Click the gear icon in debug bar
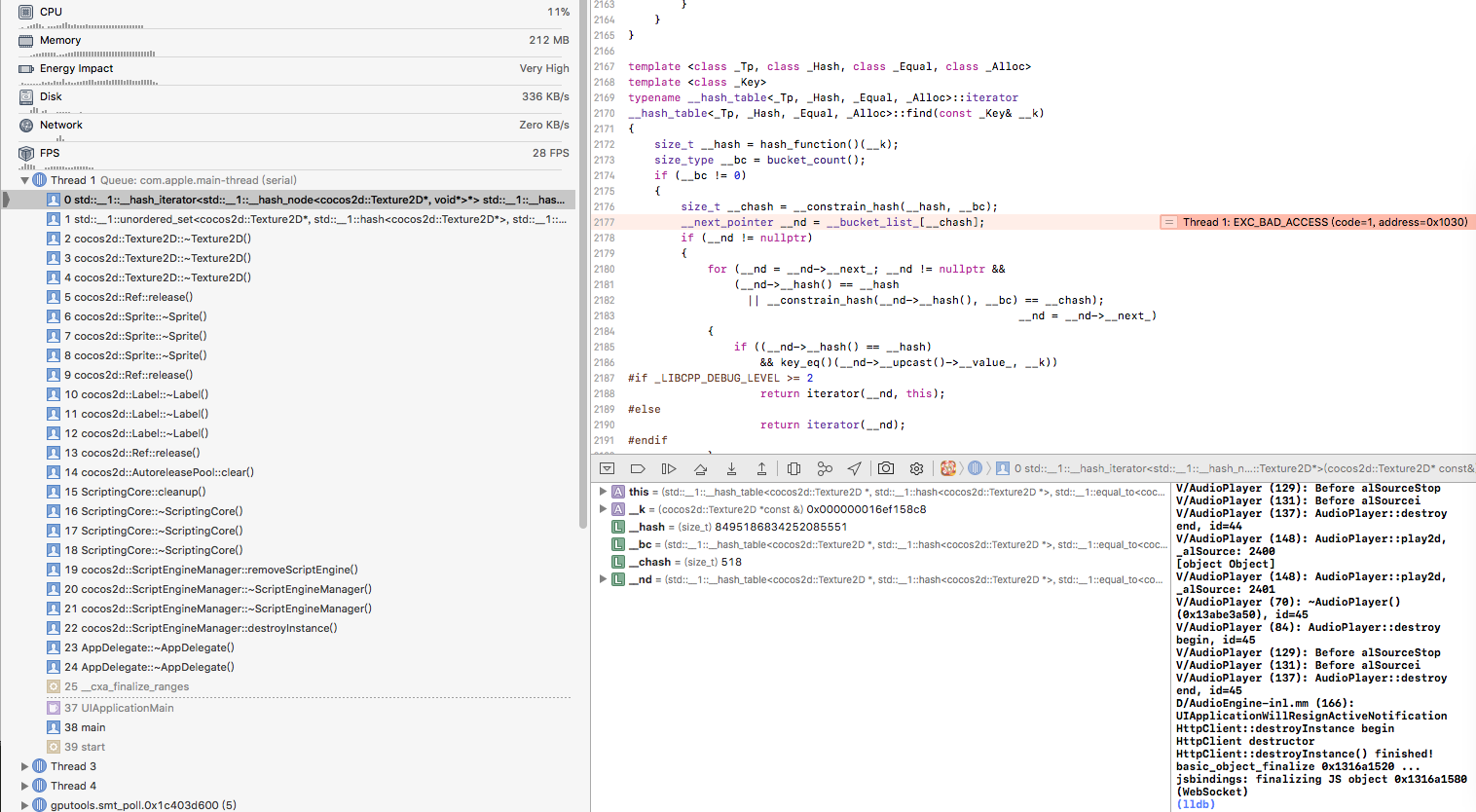 pyautogui.click(x=916, y=468)
